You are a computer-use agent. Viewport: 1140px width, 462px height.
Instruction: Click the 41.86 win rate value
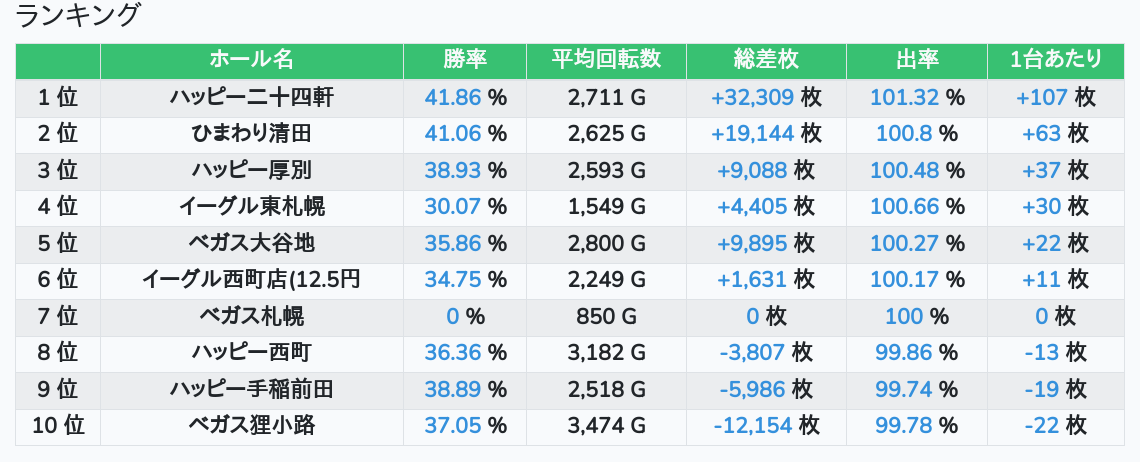tap(453, 97)
